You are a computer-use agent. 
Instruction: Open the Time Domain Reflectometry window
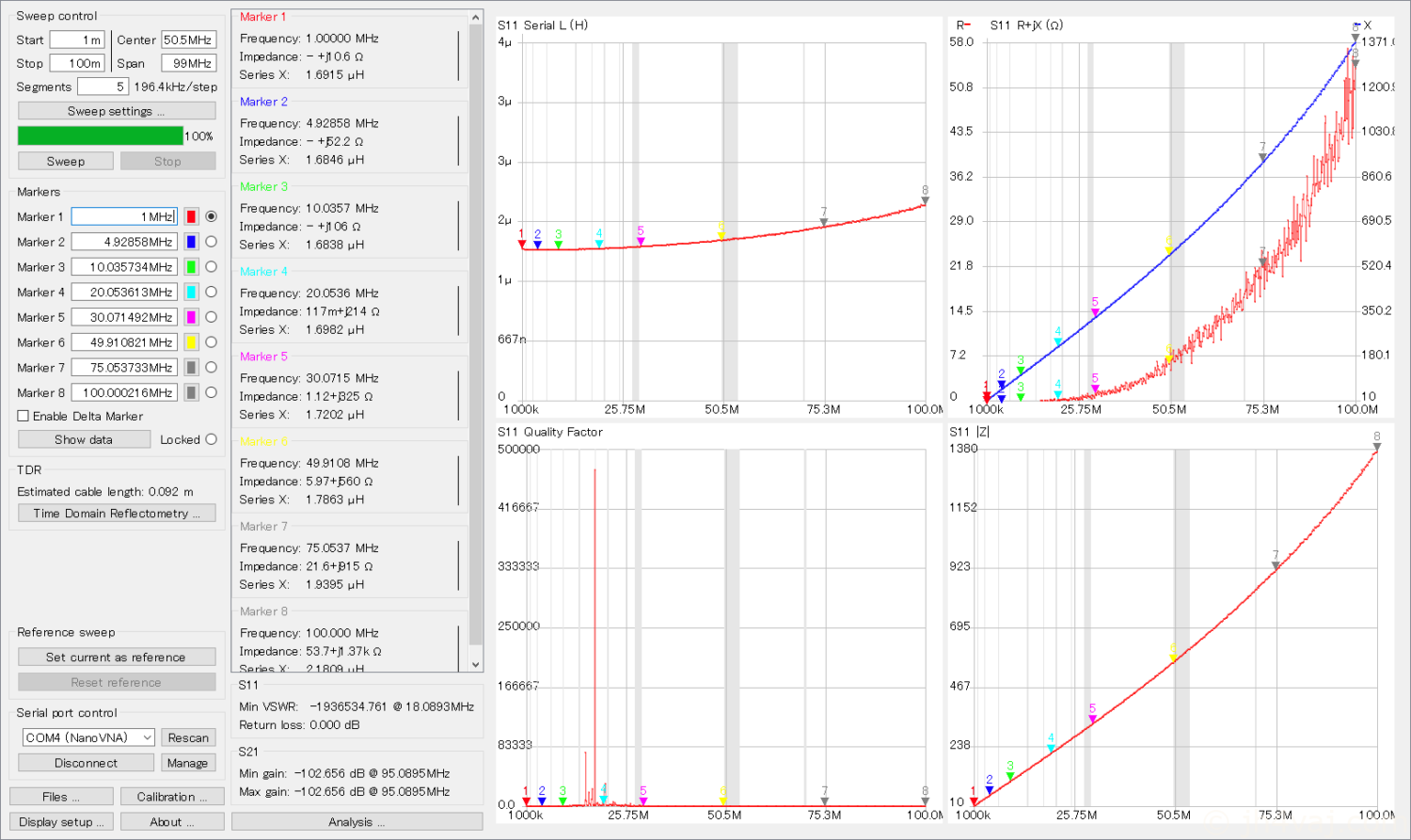[x=117, y=514]
